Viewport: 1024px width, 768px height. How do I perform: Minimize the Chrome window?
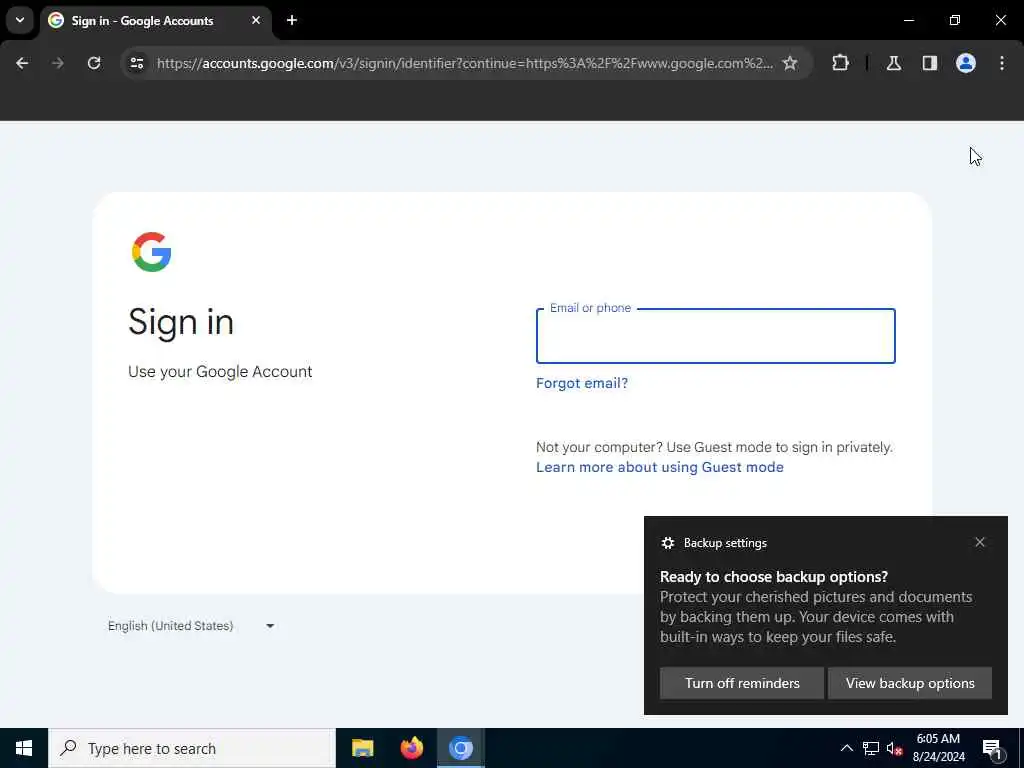908,20
